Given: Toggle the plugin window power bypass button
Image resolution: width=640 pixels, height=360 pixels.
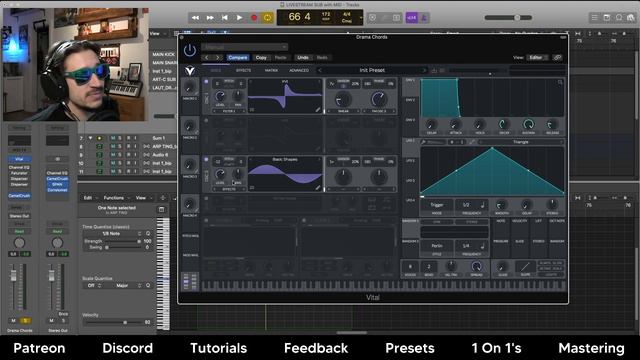Looking at the screenshot, I should (190, 50).
